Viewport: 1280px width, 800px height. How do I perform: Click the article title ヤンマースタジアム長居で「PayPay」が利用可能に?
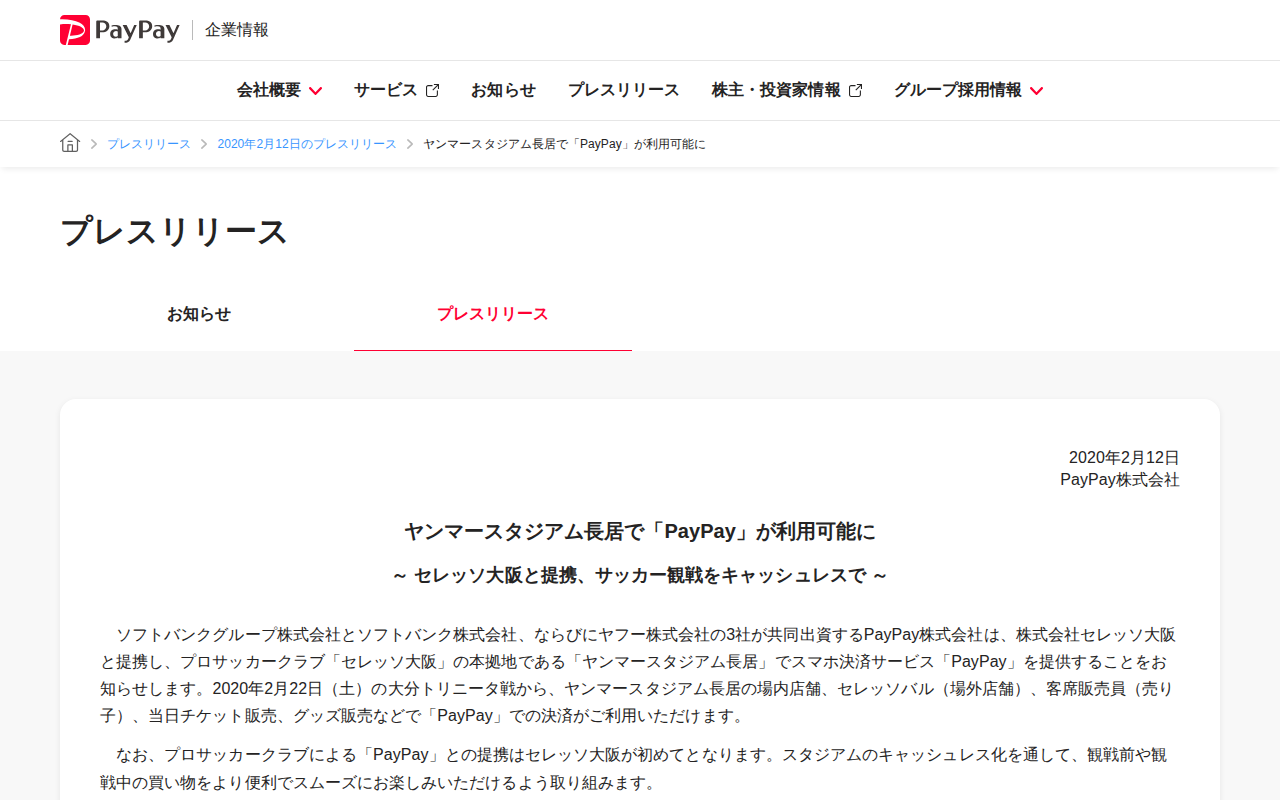(640, 531)
